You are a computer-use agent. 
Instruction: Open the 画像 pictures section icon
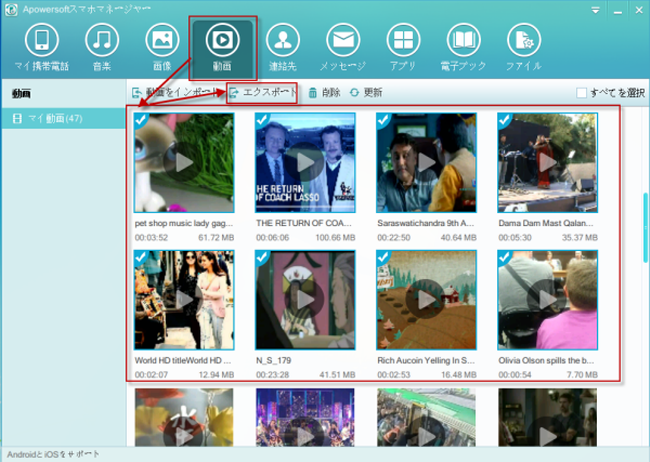point(162,40)
